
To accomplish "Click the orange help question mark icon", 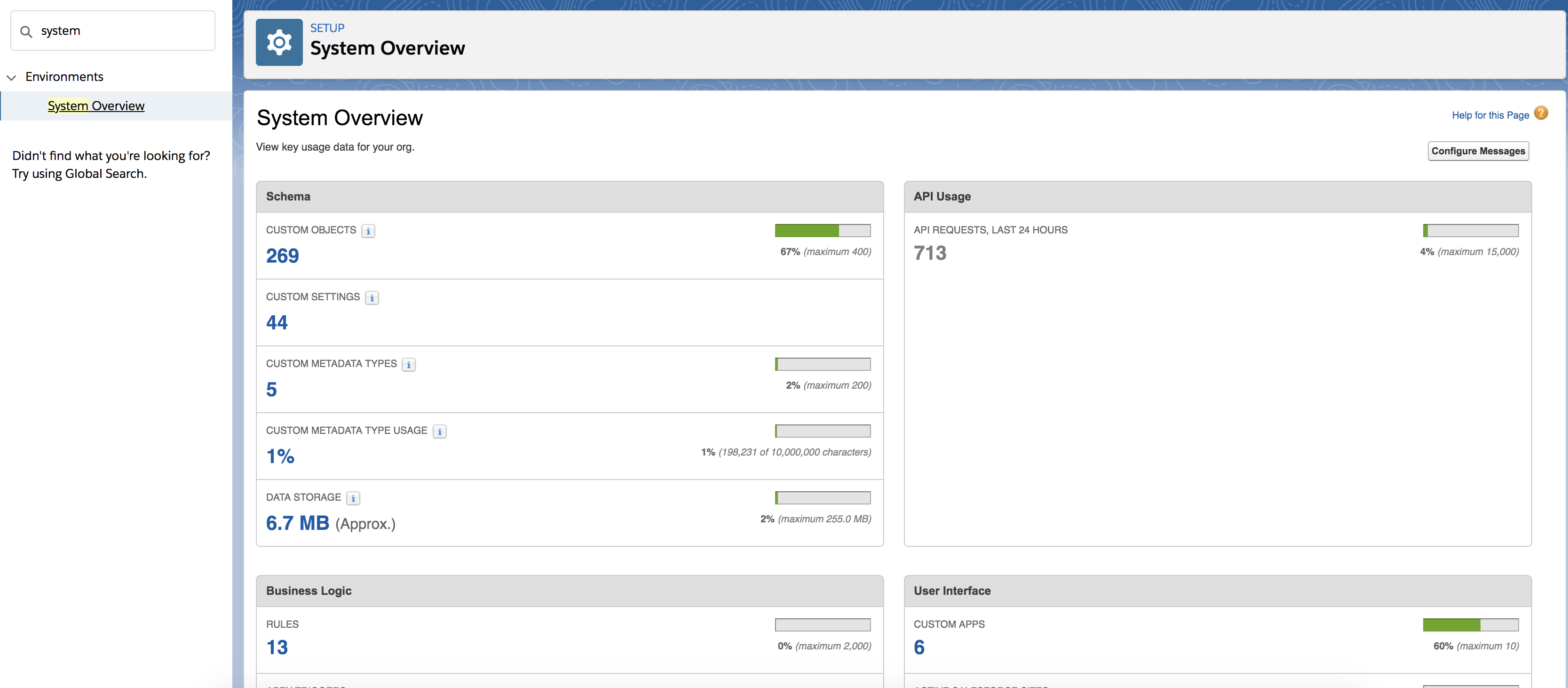I will click(x=1541, y=113).
